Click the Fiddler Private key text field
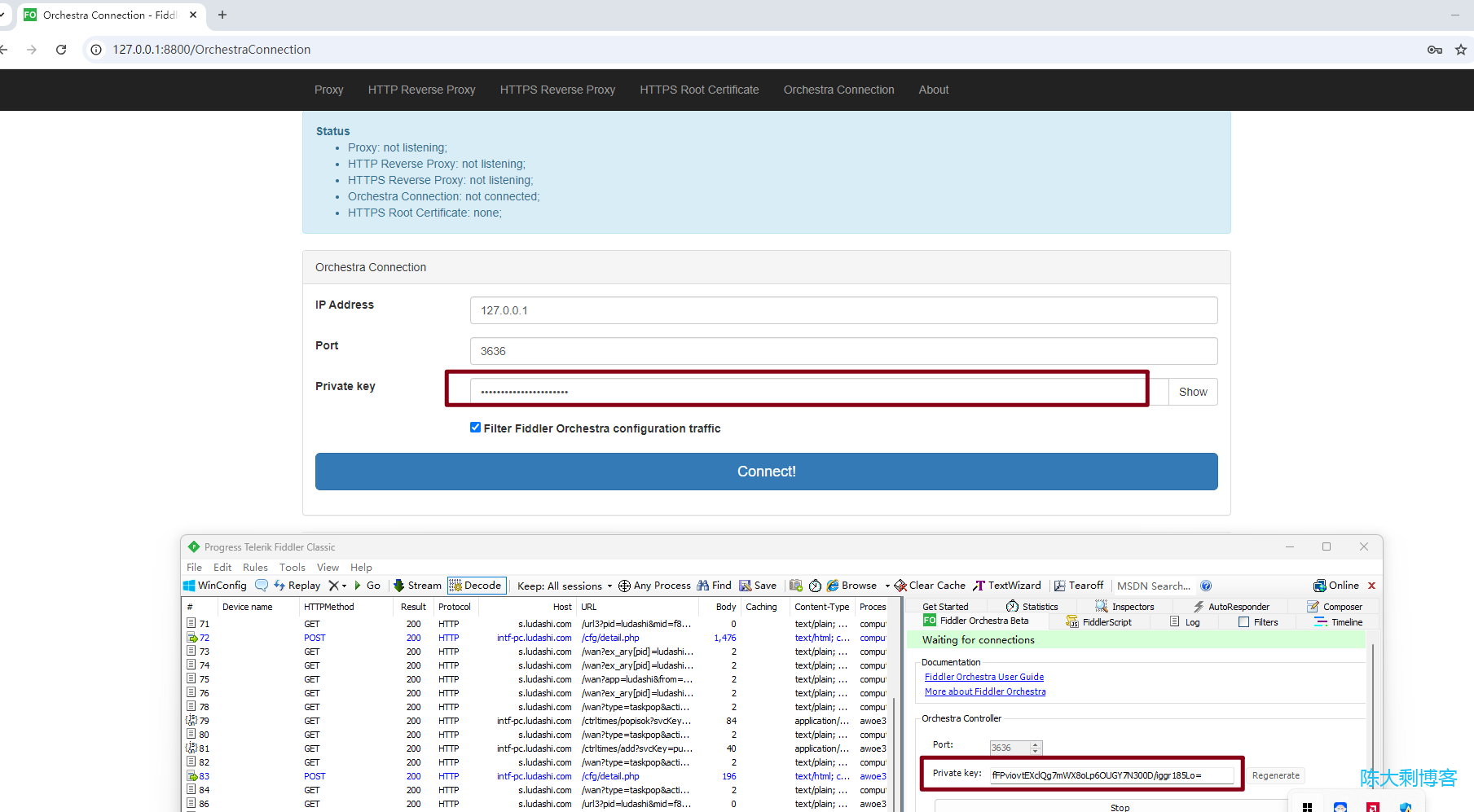1474x812 pixels. 1112,775
